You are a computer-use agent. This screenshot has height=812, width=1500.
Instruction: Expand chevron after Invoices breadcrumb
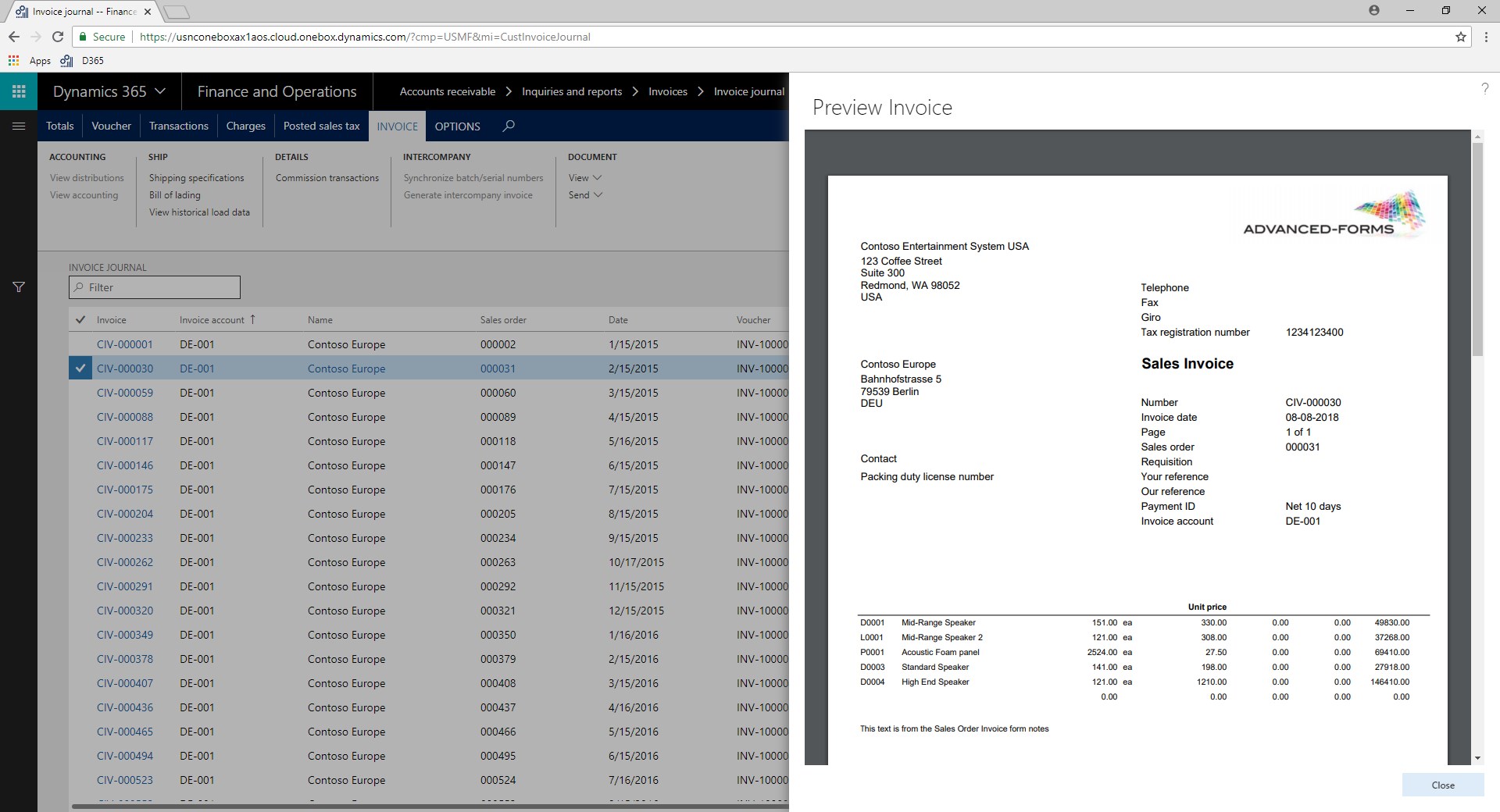point(701,91)
